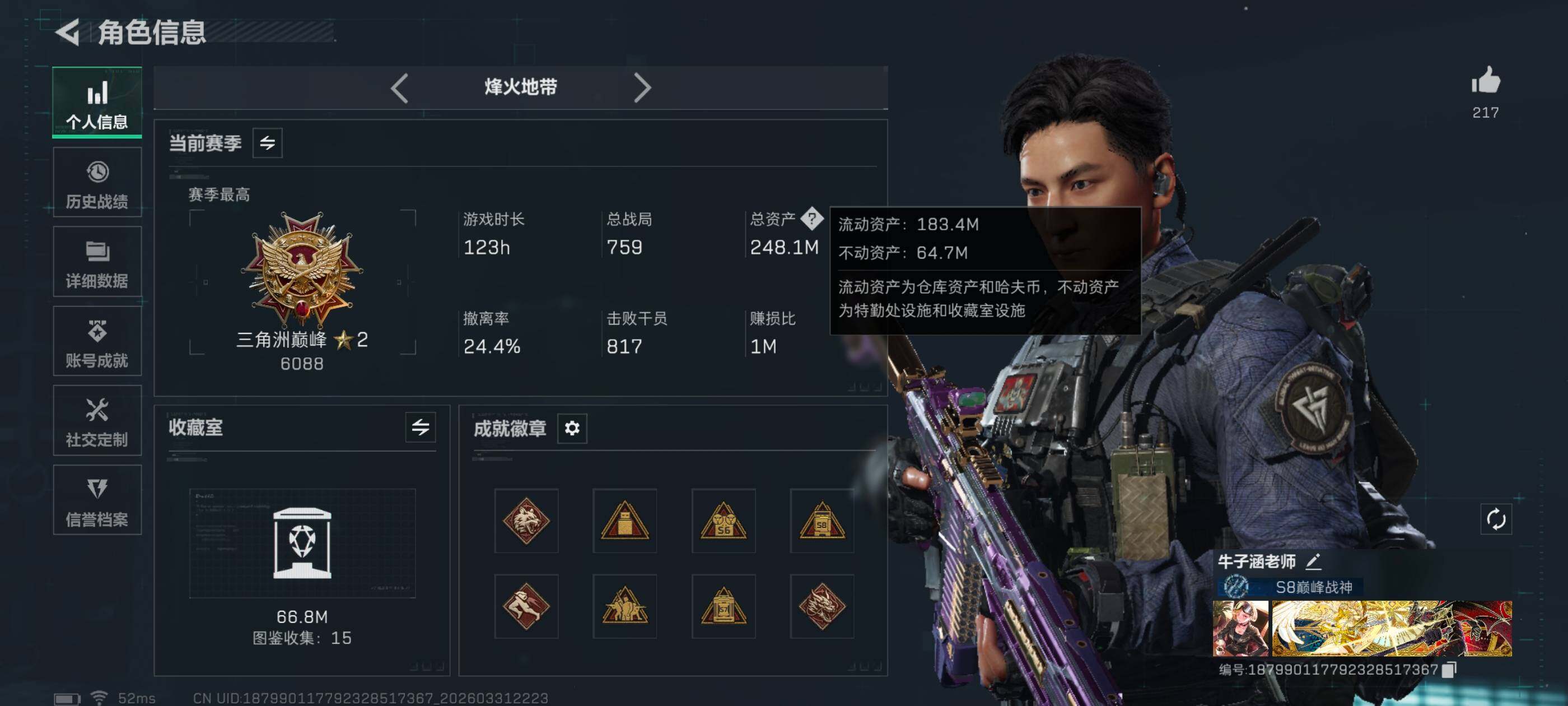Toggle the 收藏室 swap view button
Image resolution: width=1568 pixels, height=706 pixels.
click(x=420, y=427)
